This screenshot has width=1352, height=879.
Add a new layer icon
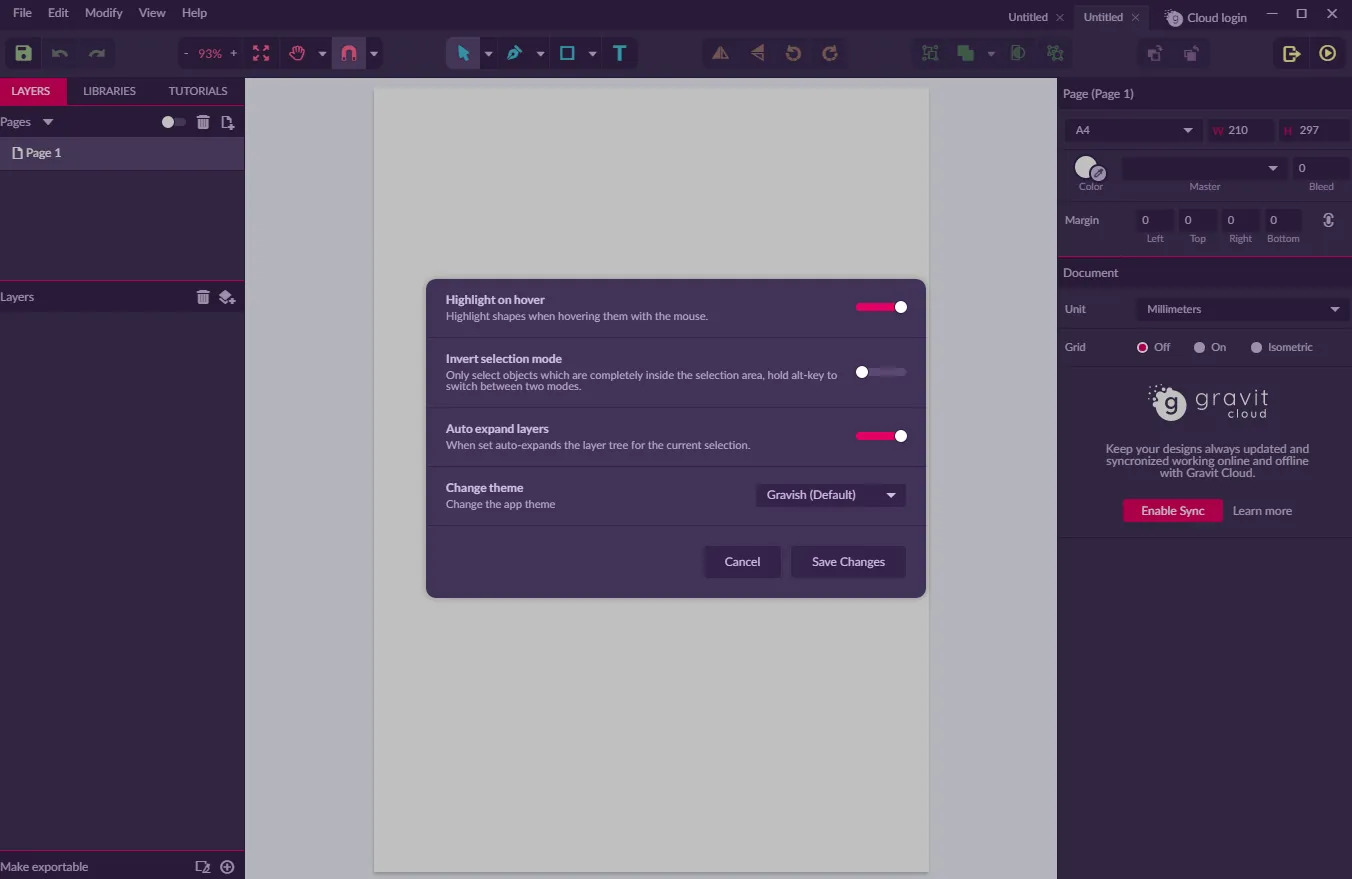tap(227, 297)
